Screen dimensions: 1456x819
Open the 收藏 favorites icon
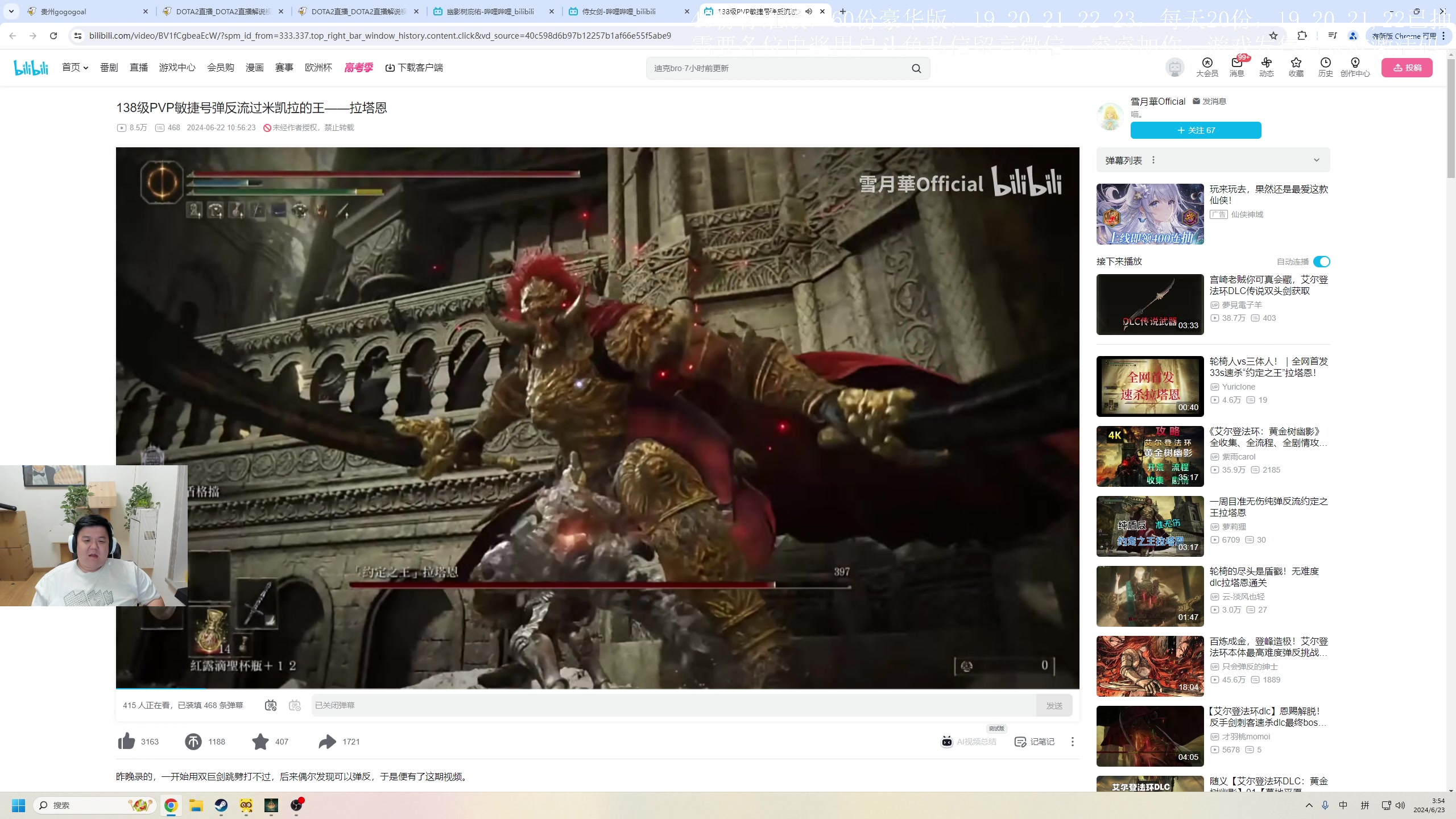[x=1296, y=67]
